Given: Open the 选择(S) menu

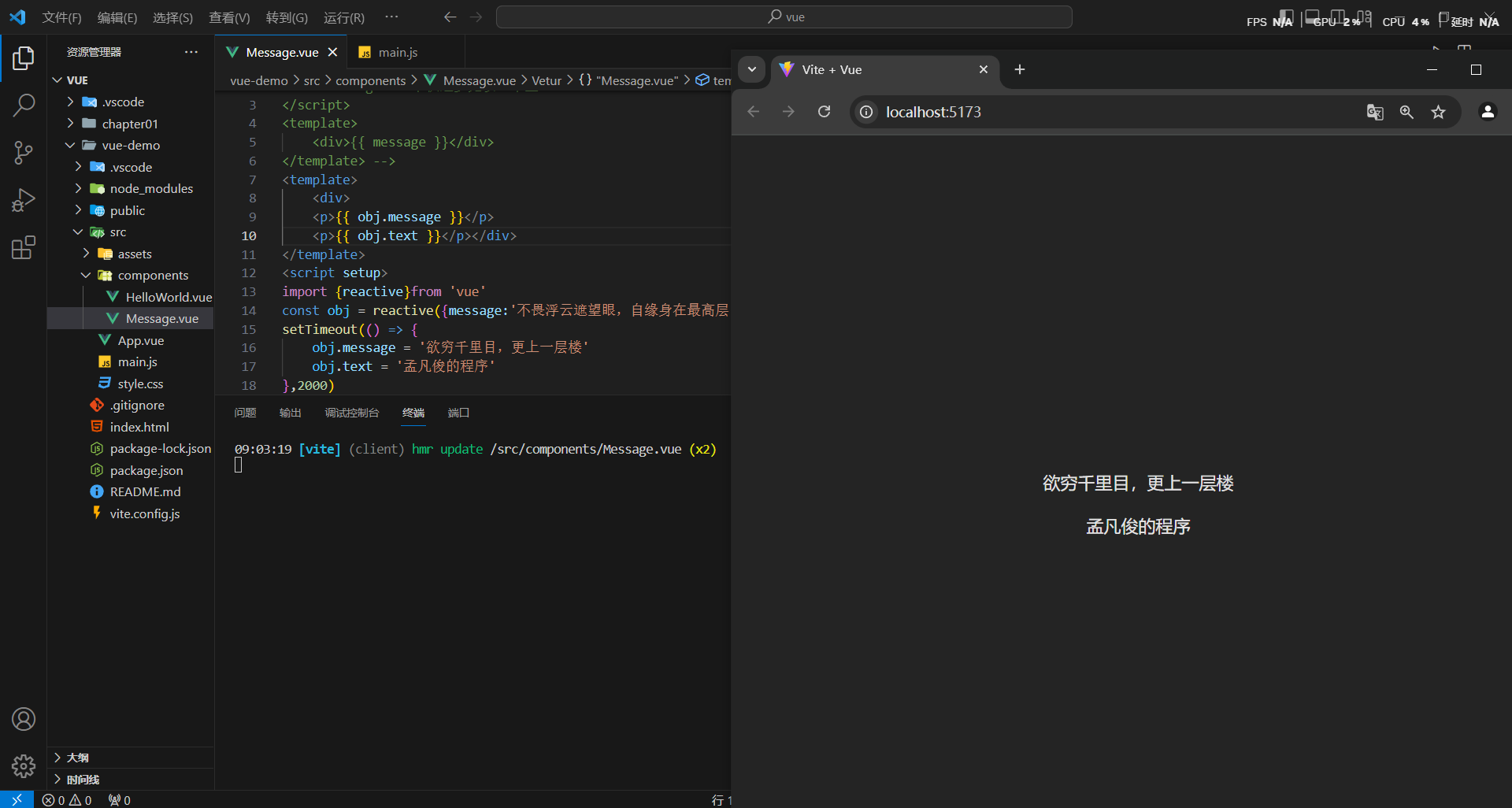Looking at the screenshot, I should pos(173,17).
